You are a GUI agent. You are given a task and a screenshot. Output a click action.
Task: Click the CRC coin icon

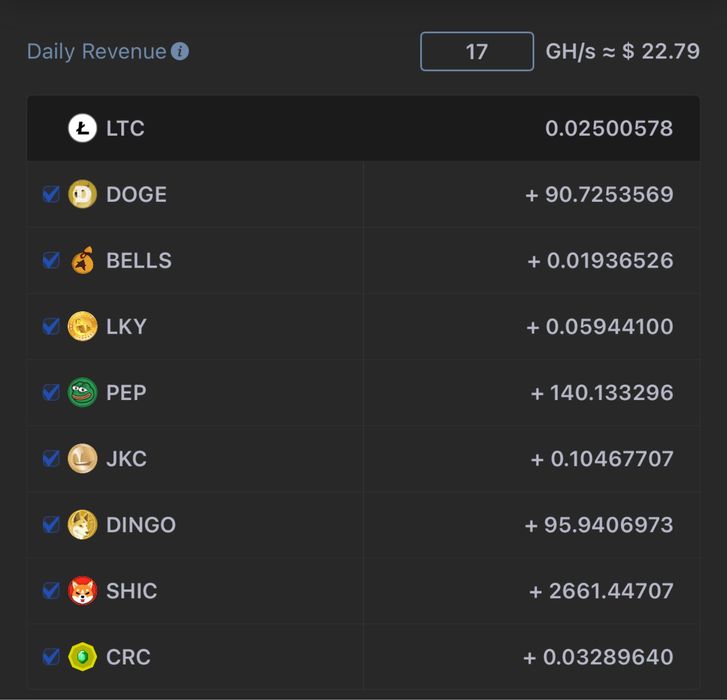coord(82,656)
